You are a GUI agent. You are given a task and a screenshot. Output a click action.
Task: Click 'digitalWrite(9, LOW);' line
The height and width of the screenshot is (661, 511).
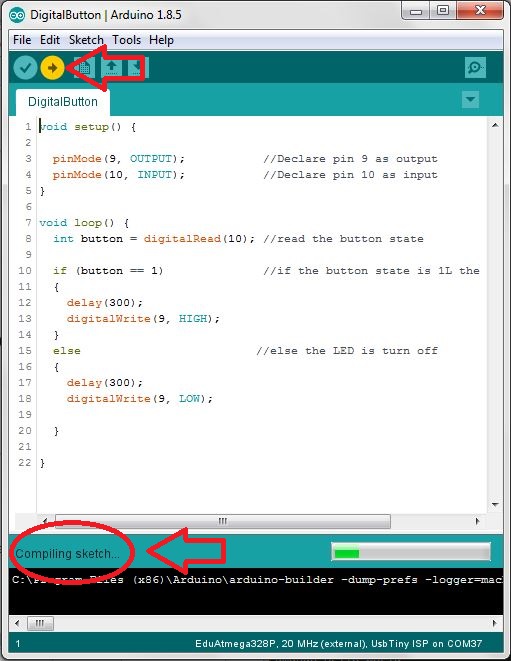pyautogui.click(x=140, y=399)
